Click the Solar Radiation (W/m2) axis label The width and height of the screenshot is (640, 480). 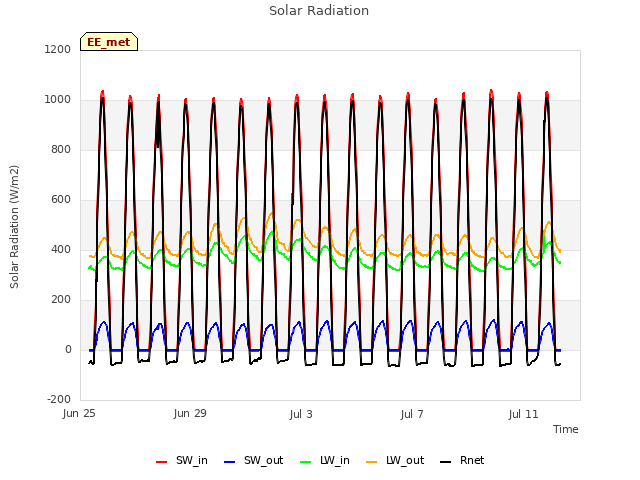(x=14, y=227)
